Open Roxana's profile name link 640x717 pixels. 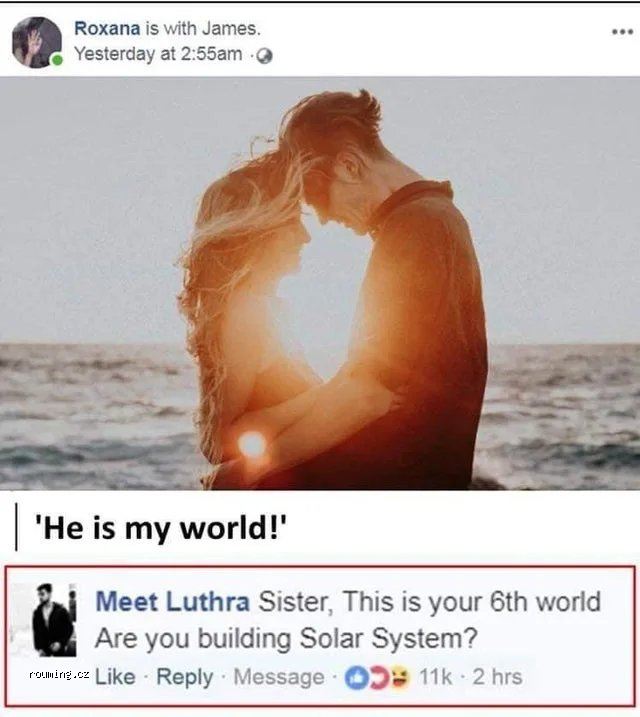[106, 29]
